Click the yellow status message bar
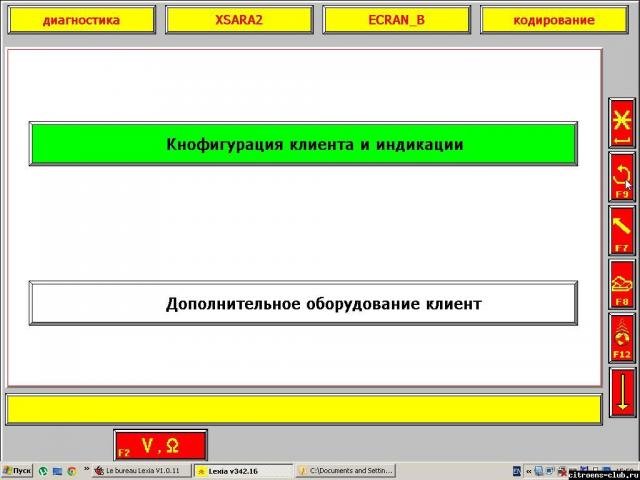This screenshot has height=480, width=640. tap(304, 409)
